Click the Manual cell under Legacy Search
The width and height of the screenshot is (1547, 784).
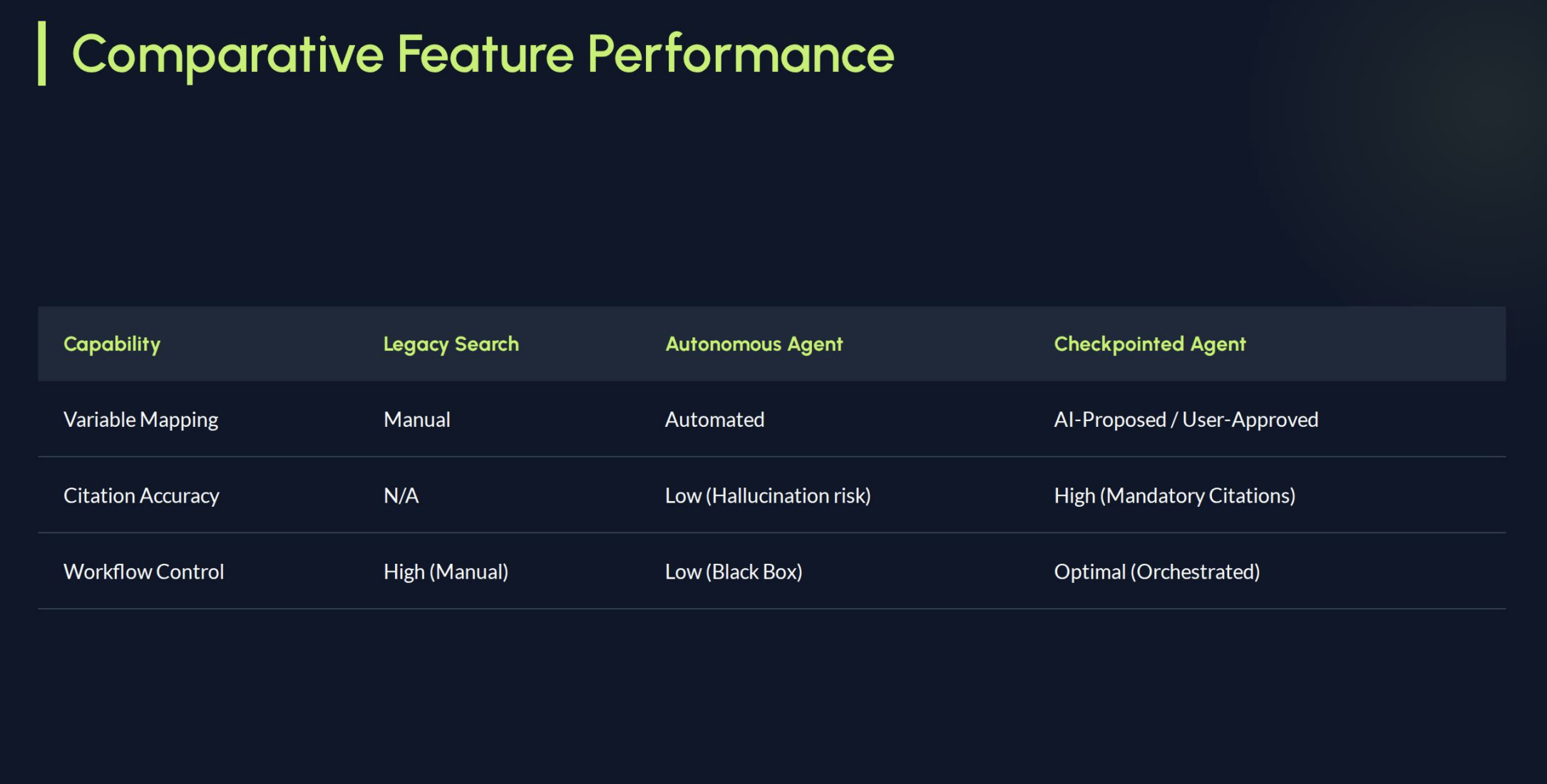pyautogui.click(x=416, y=420)
